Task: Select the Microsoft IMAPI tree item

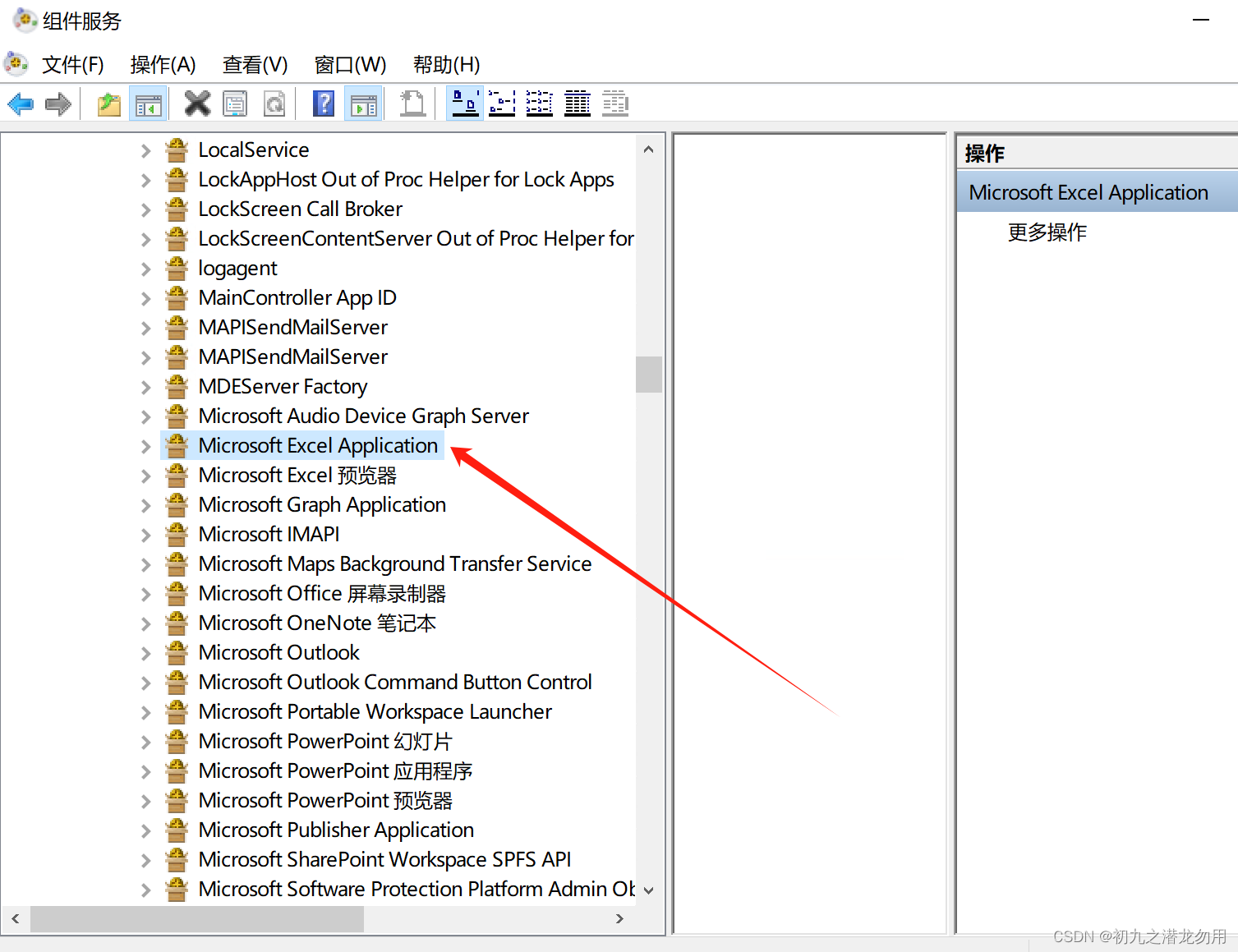Action: 269,535
